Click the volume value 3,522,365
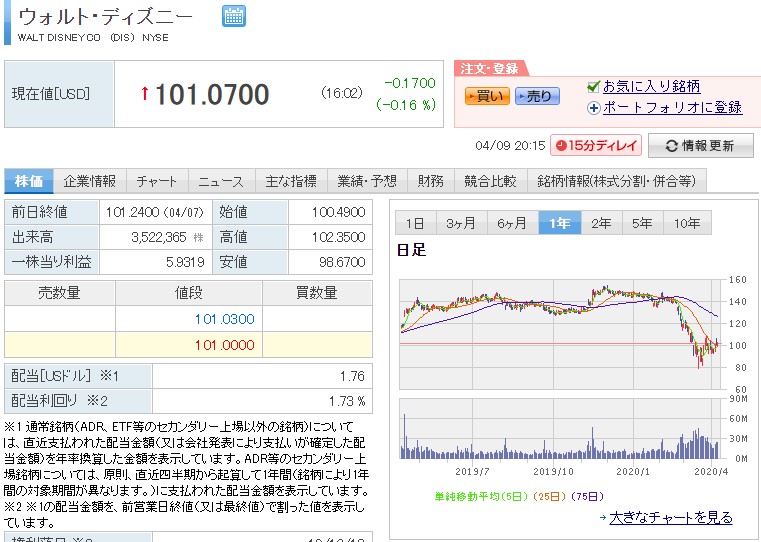 click(x=159, y=237)
